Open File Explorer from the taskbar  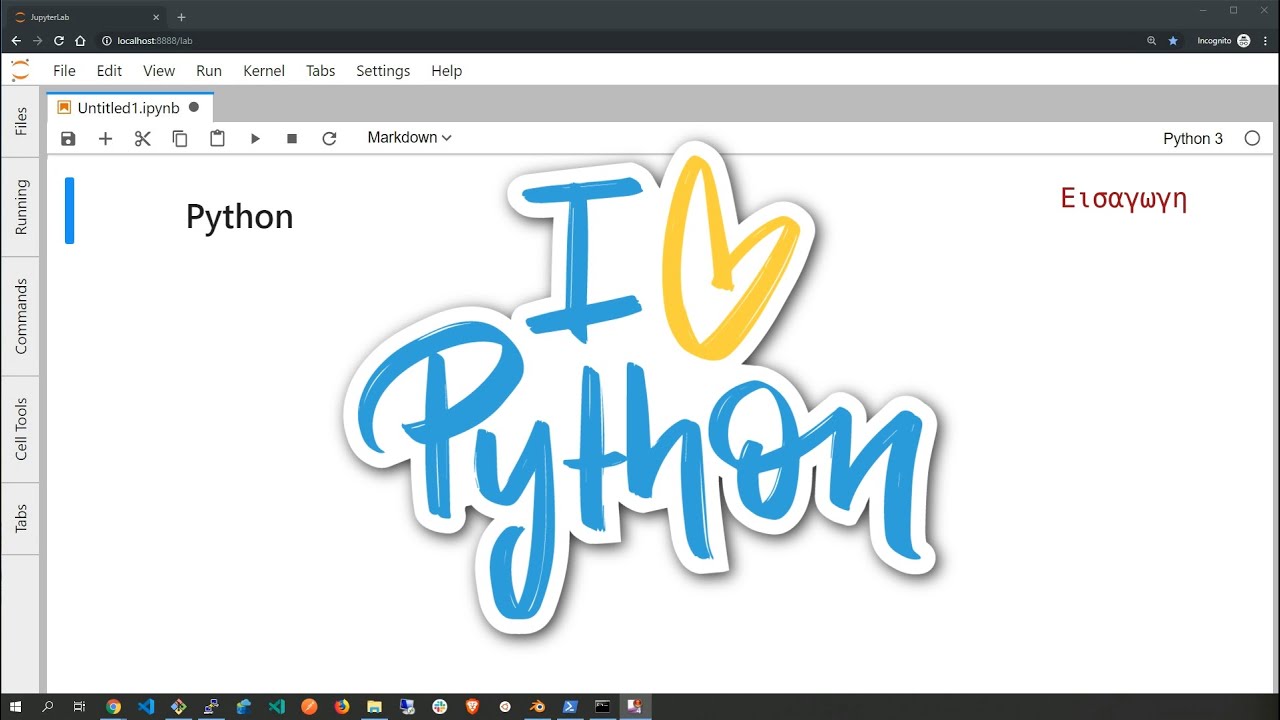click(374, 707)
